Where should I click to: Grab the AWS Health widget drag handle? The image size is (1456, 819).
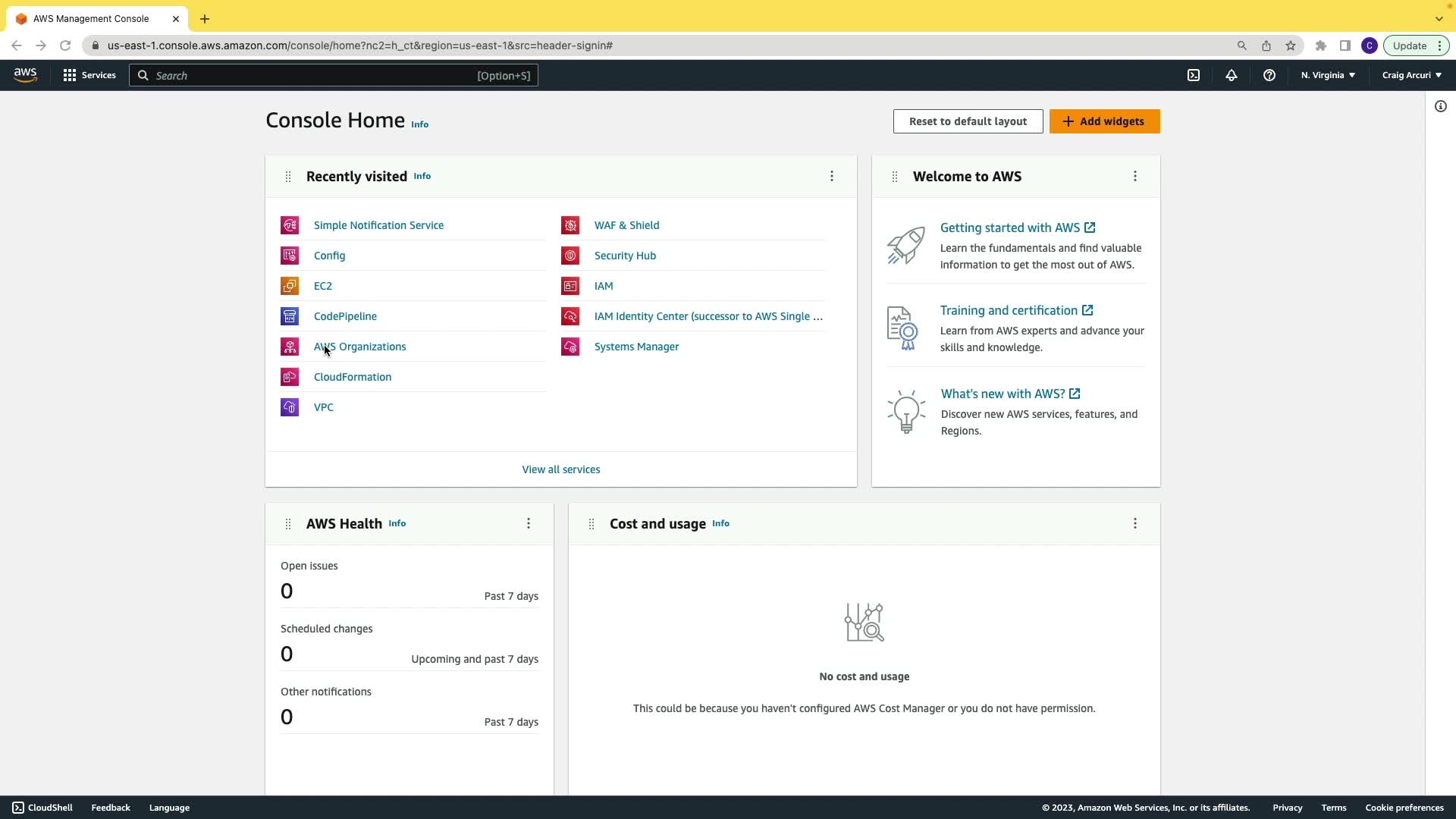click(x=287, y=524)
